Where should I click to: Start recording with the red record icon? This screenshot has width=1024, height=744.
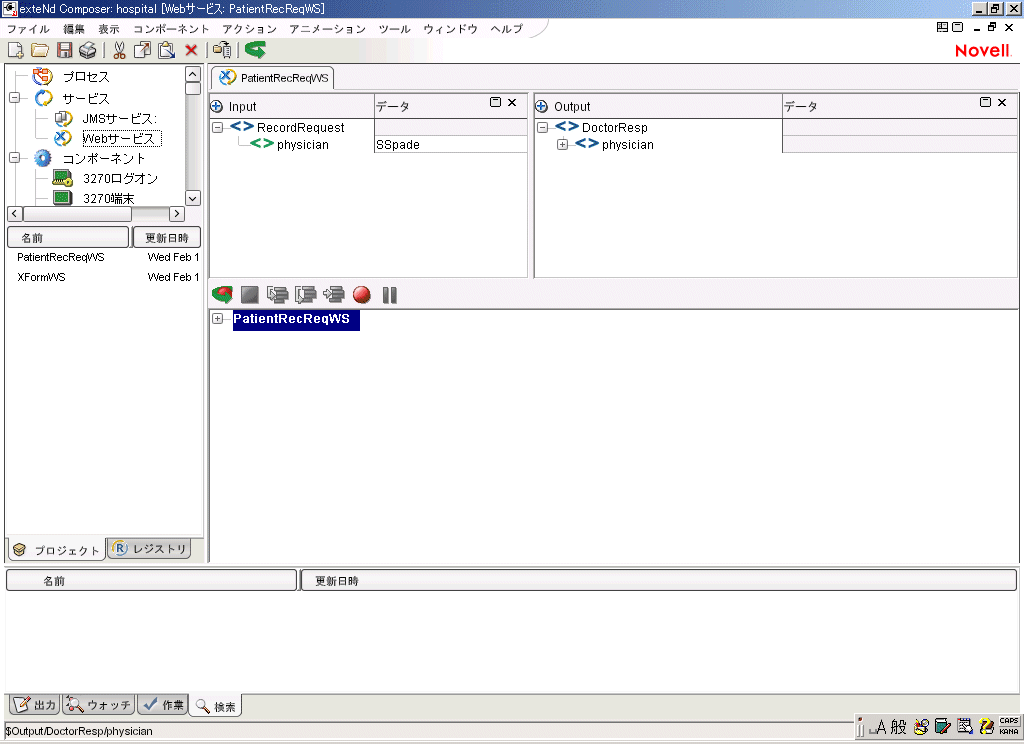[362, 294]
